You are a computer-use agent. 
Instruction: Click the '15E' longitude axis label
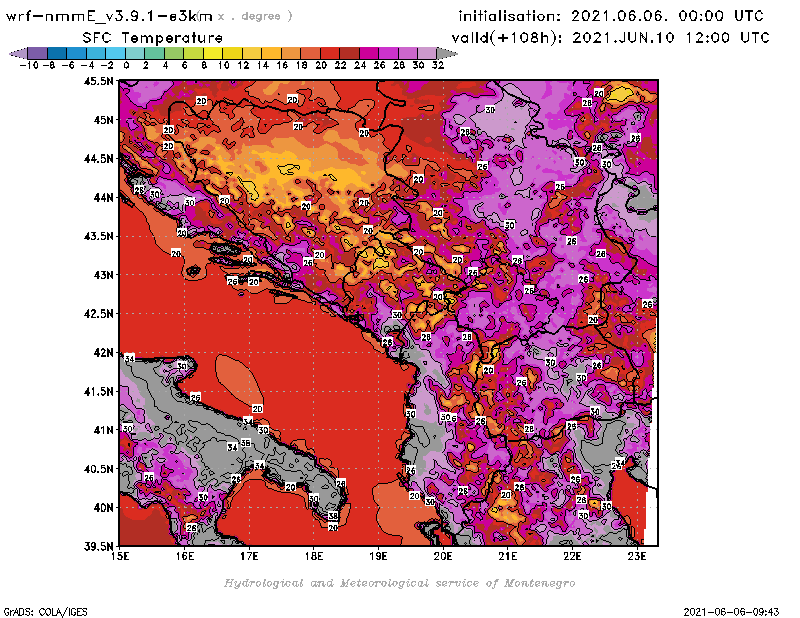click(x=120, y=556)
